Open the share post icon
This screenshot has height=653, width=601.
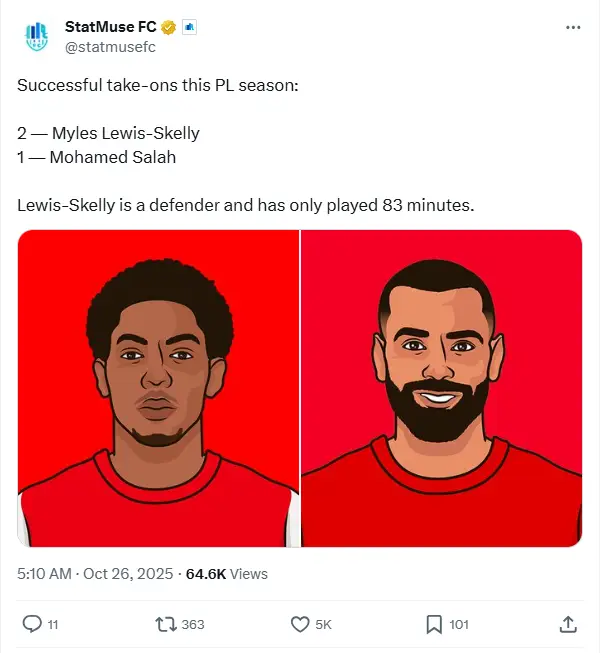567,624
